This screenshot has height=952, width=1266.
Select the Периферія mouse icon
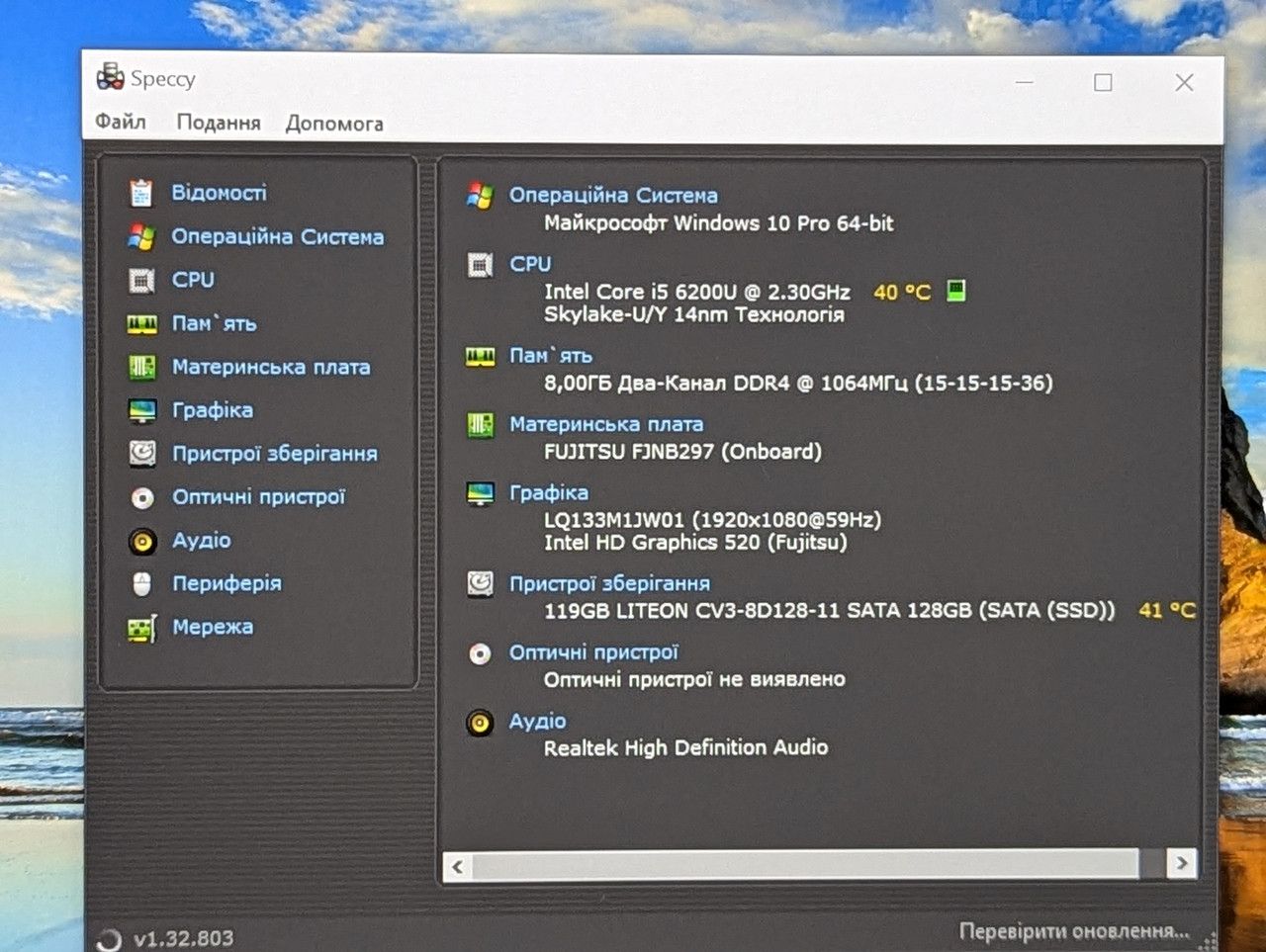point(142,584)
